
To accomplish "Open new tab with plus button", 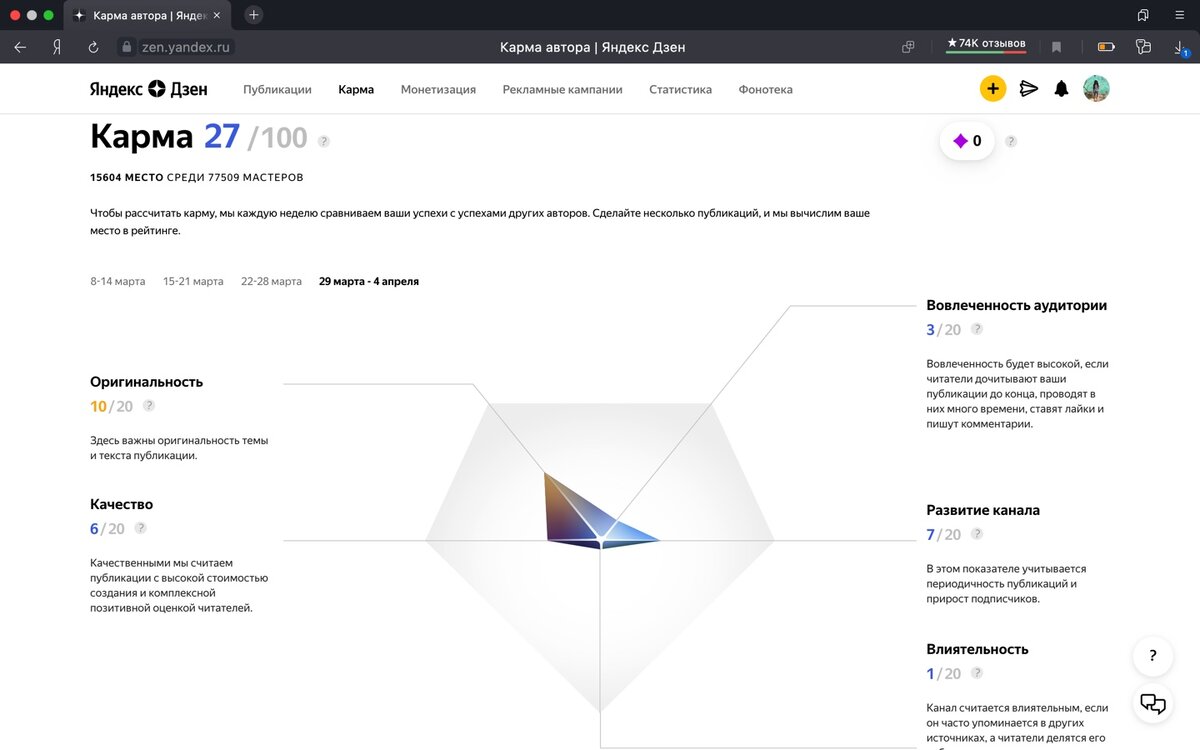I will tap(254, 15).
